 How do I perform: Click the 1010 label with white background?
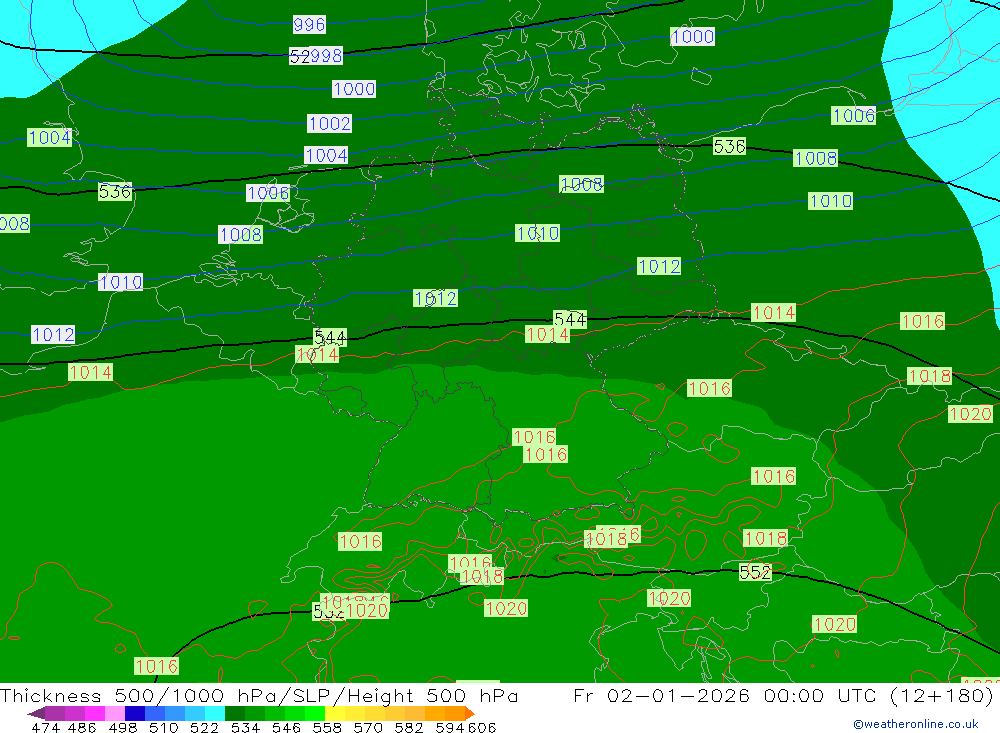121,282
